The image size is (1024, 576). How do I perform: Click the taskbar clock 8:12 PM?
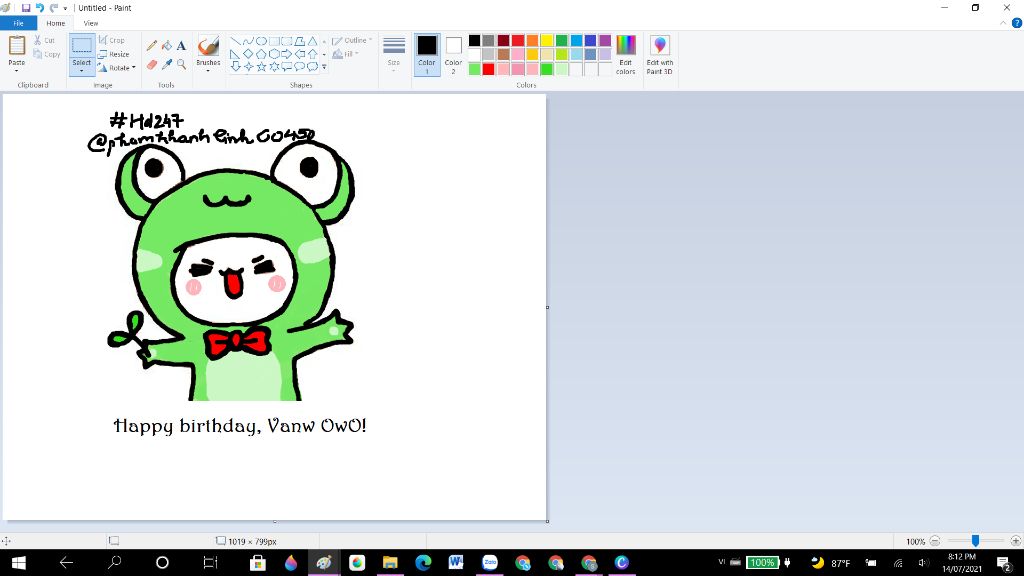point(961,562)
